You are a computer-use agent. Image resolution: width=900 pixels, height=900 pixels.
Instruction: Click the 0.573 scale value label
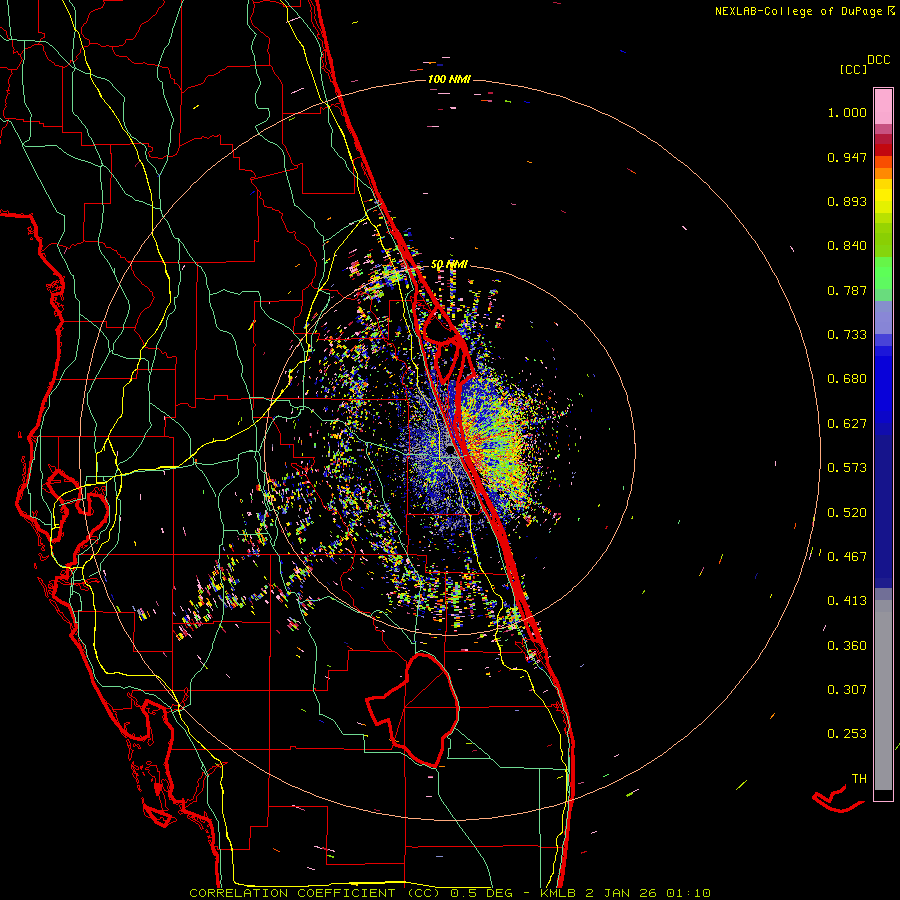click(x=847, y=468)
